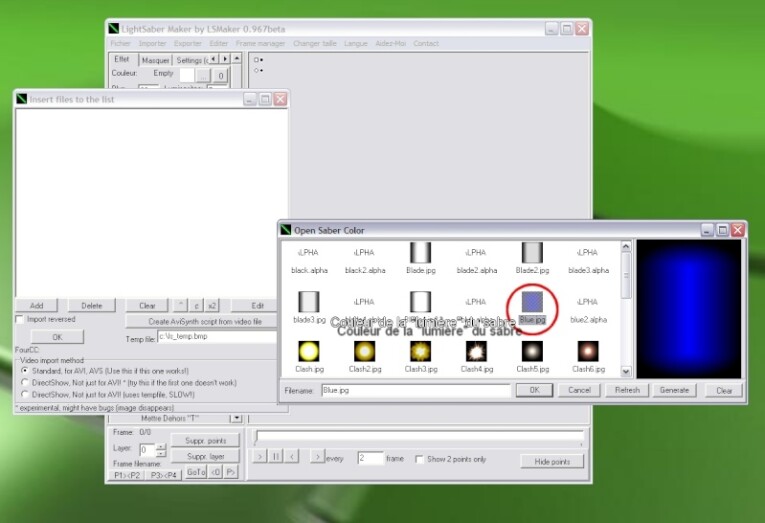Click the <0 frame button
This screenshot has height=523, width=765.
(x=216, y=472)
